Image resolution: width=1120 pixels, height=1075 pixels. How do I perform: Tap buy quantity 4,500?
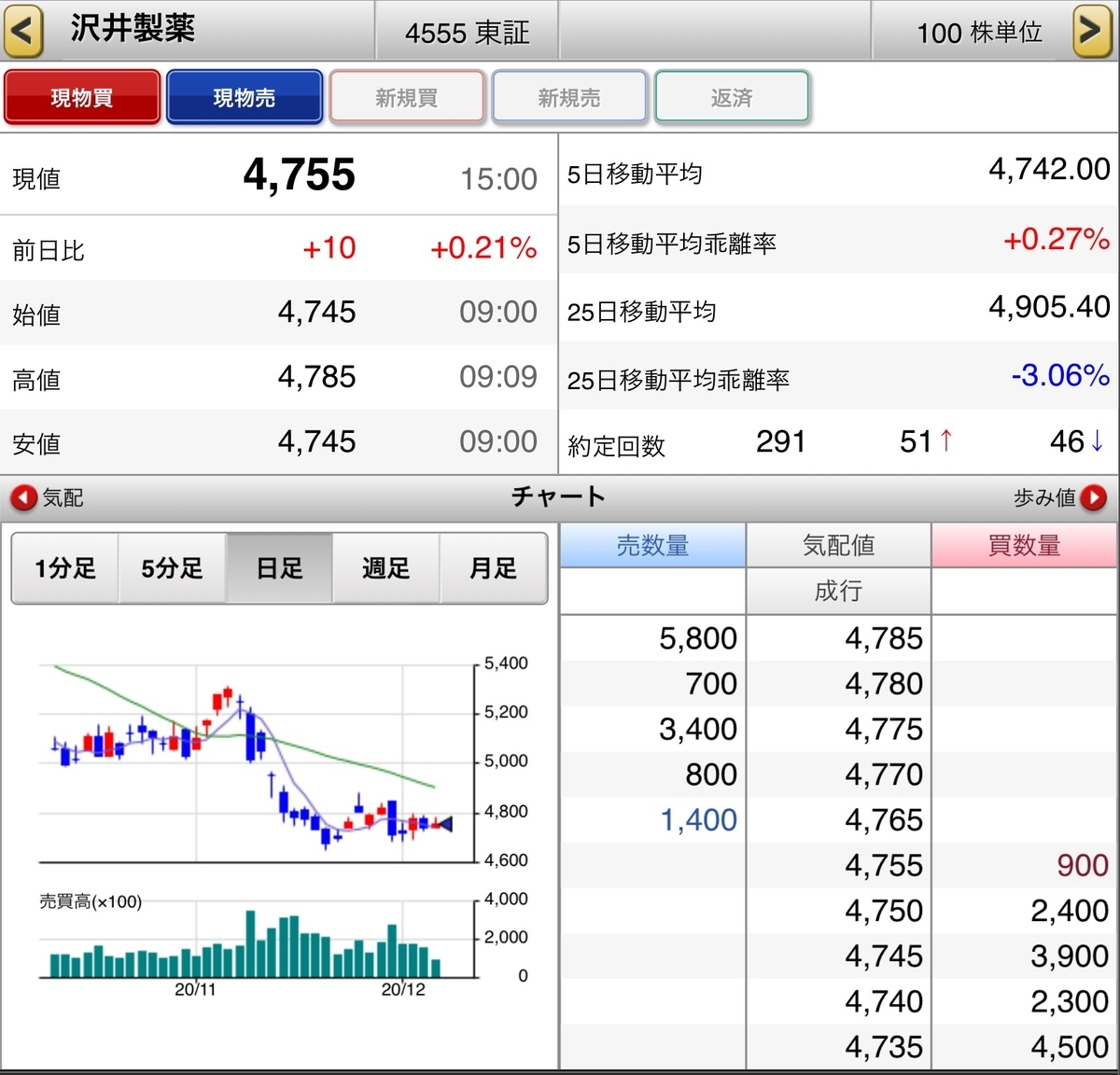click(1070, 1047)
